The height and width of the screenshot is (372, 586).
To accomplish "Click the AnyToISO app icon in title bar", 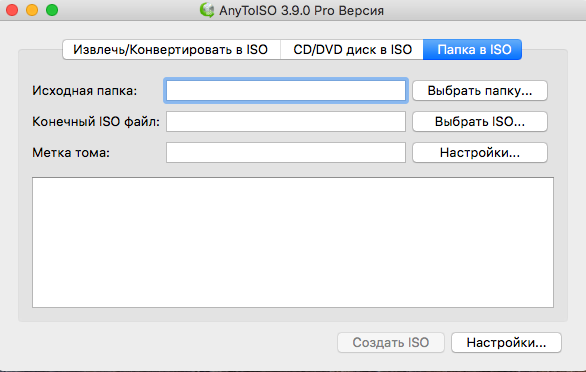I will (x=207, y=10).
